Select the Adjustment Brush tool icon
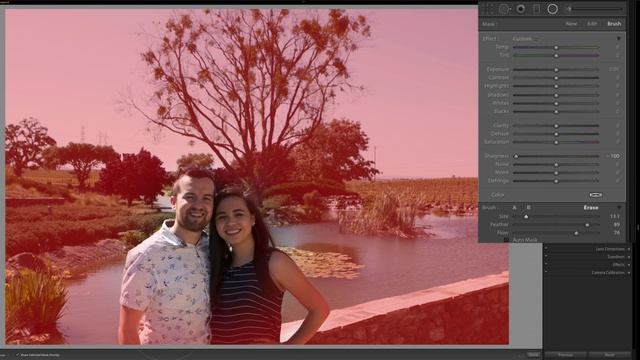 click(596, 9)
